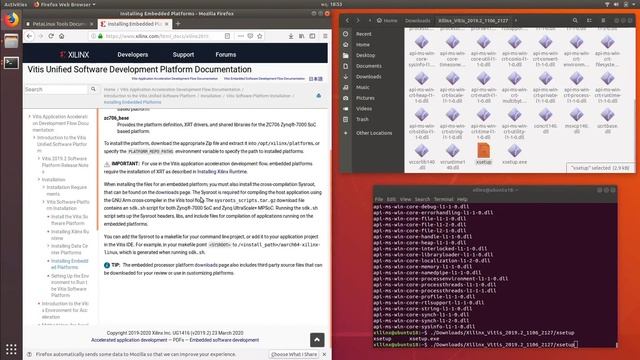Click the back-to-top arrow button
640x360 pixels.
[317, 340]
